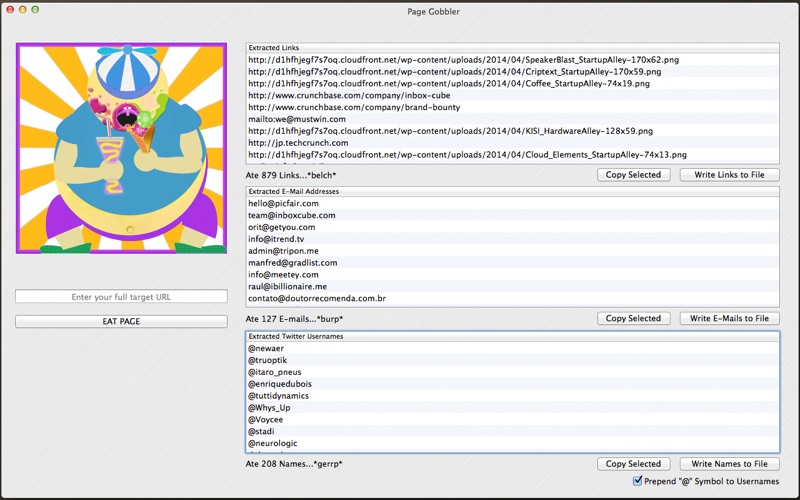Select hello@picfair.com in e-mail list
The image size is (800, 500).
point(512,203)
